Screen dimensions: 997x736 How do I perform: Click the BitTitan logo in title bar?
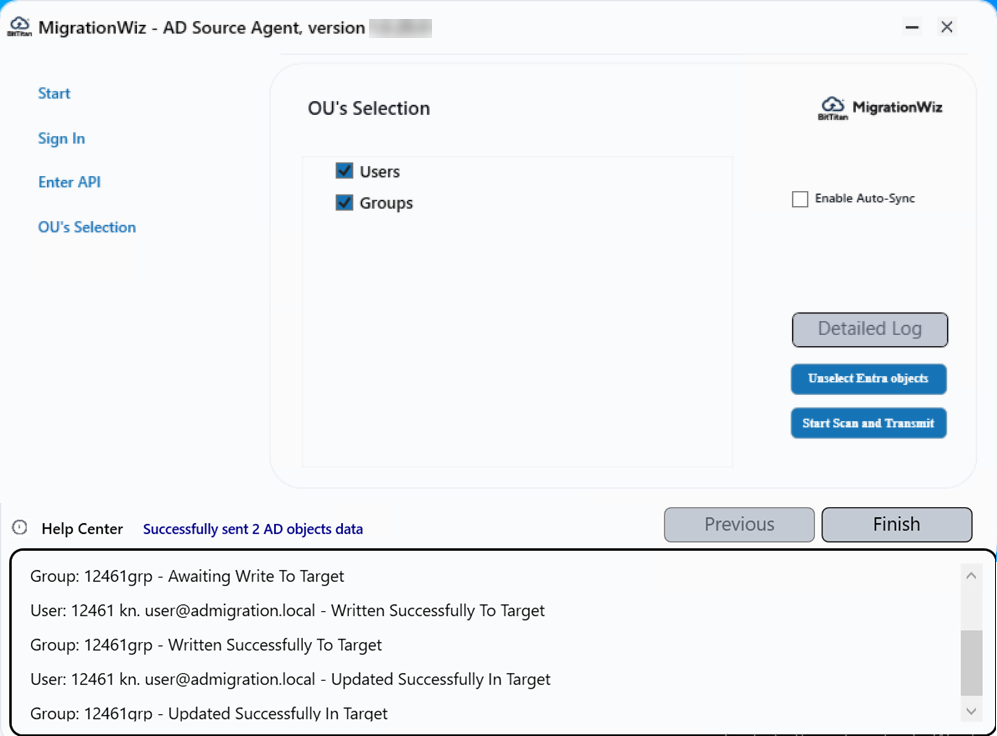click(x=19, y=27)
